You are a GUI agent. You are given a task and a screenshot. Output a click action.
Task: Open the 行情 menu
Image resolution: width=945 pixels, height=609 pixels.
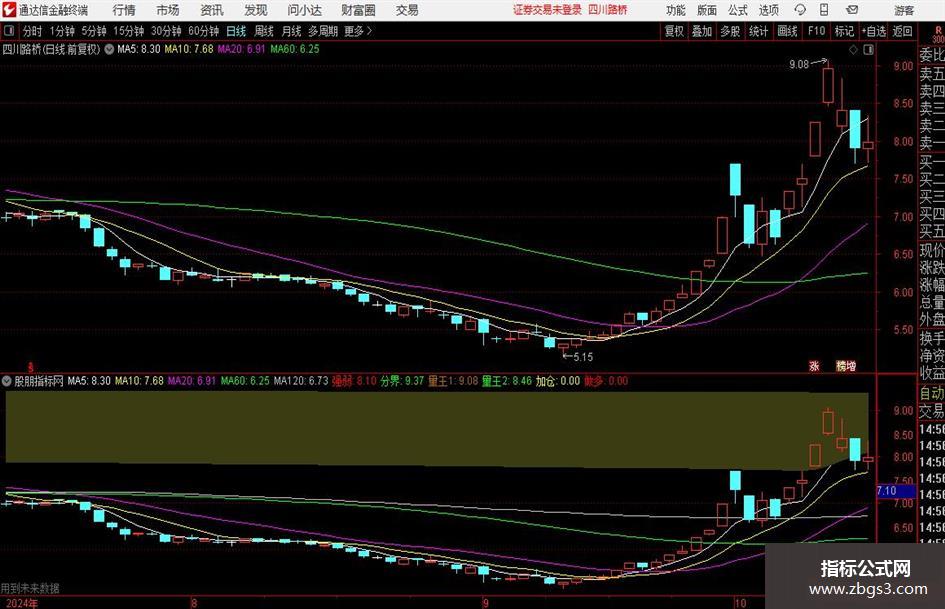pyautogui.click(x=124, y=10)
